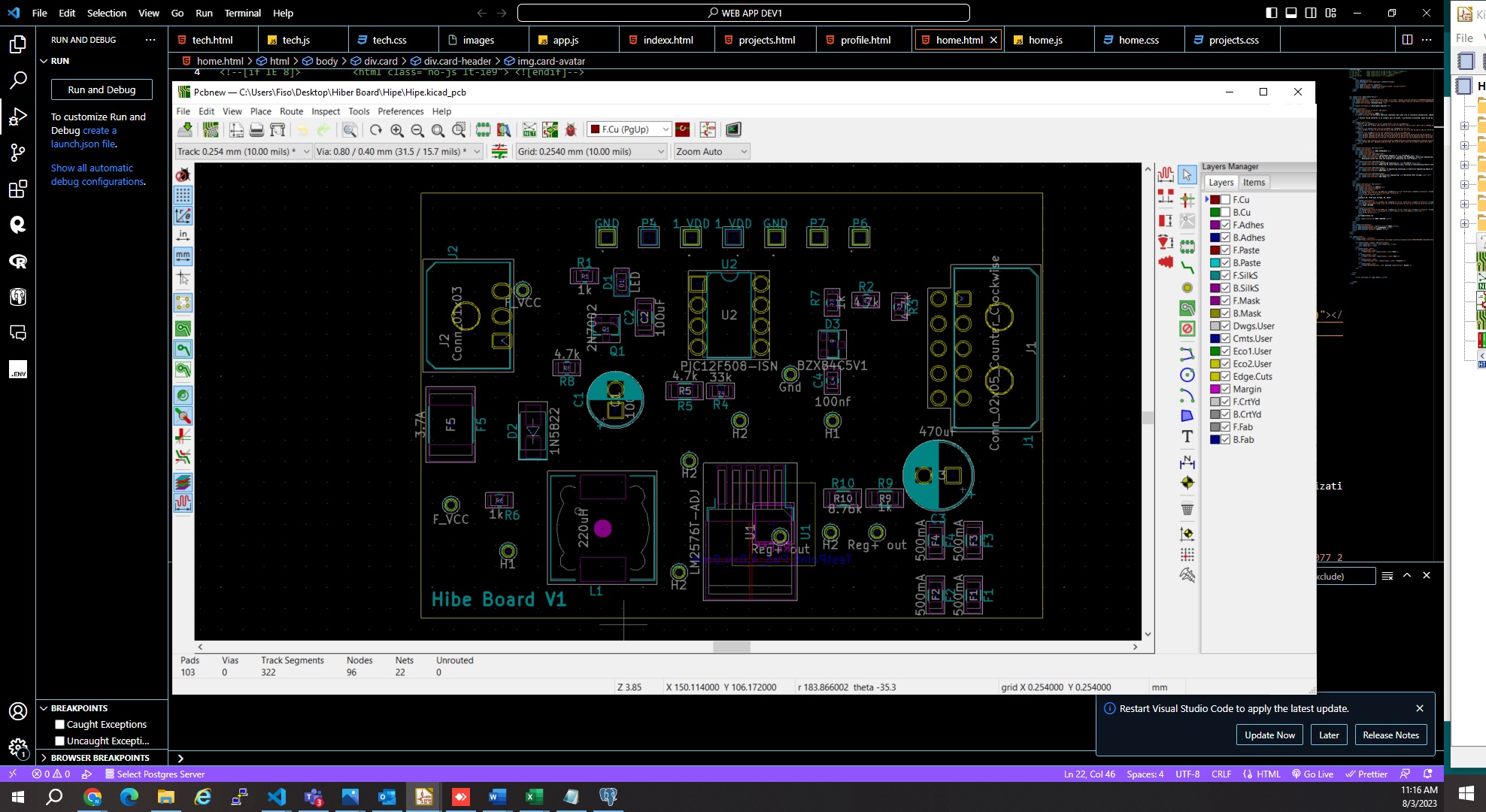Switch to the Items tab in Layers Manager
The height and width of the screenshot is (812, 1486).
[1254, 183]
